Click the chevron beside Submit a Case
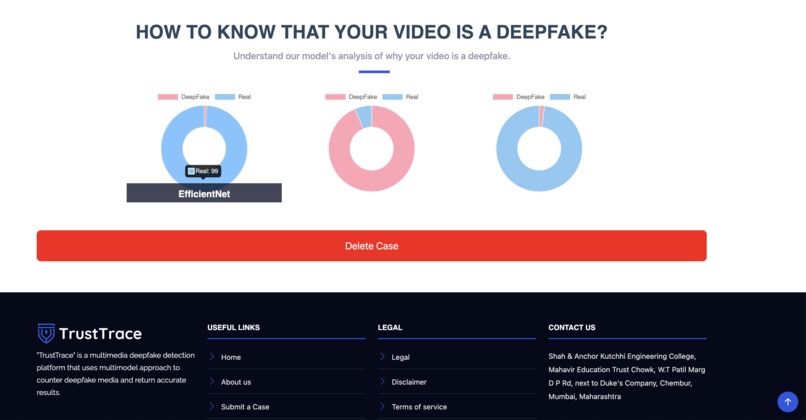The image size is (806, 420). (212, 406)
